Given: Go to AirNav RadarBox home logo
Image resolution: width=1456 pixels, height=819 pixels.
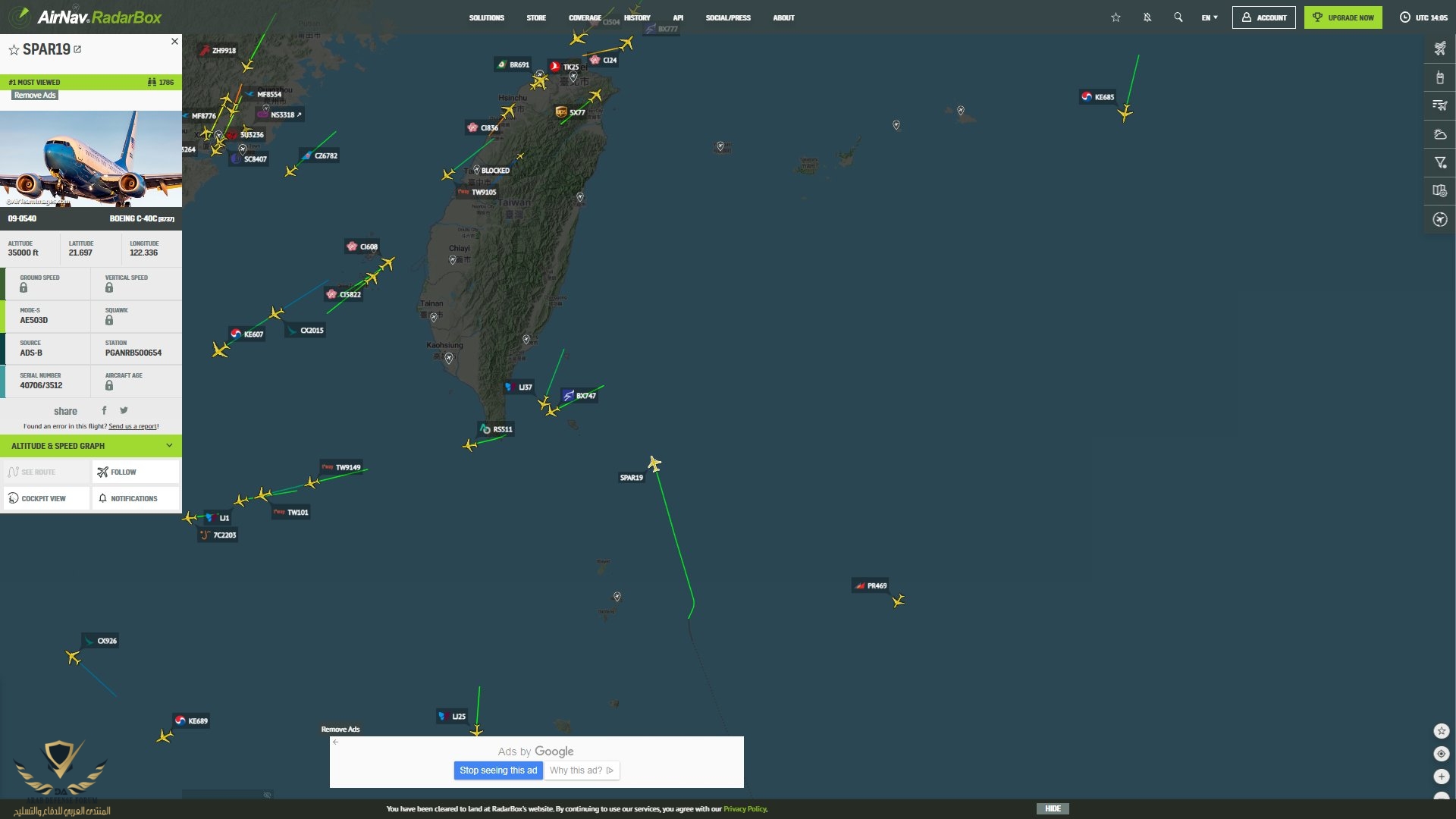Looking at the screenshot, I should pyautogui.click(x=86, y=17).
